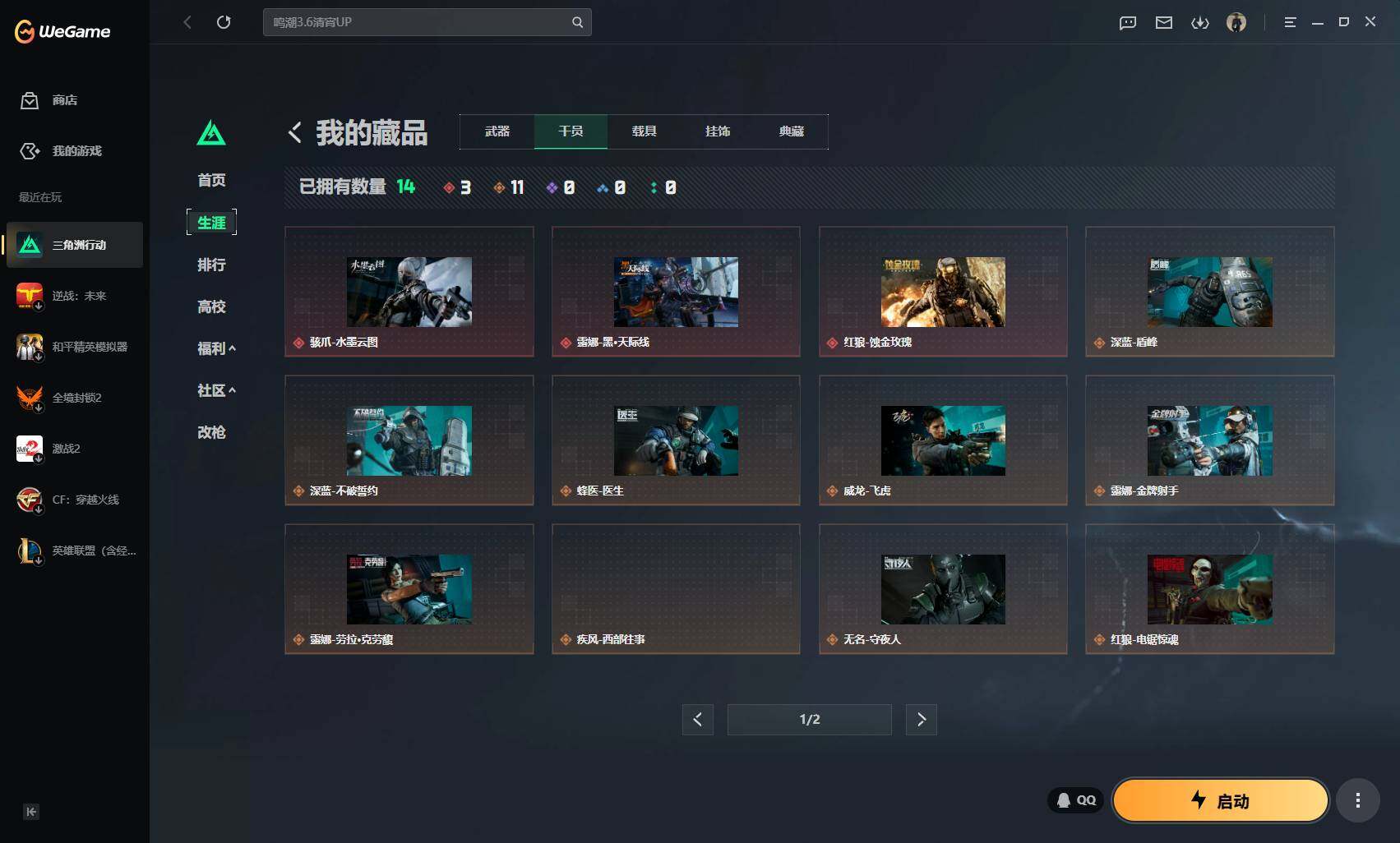
Task: Go to previous collection page
Action: [697, 720]
